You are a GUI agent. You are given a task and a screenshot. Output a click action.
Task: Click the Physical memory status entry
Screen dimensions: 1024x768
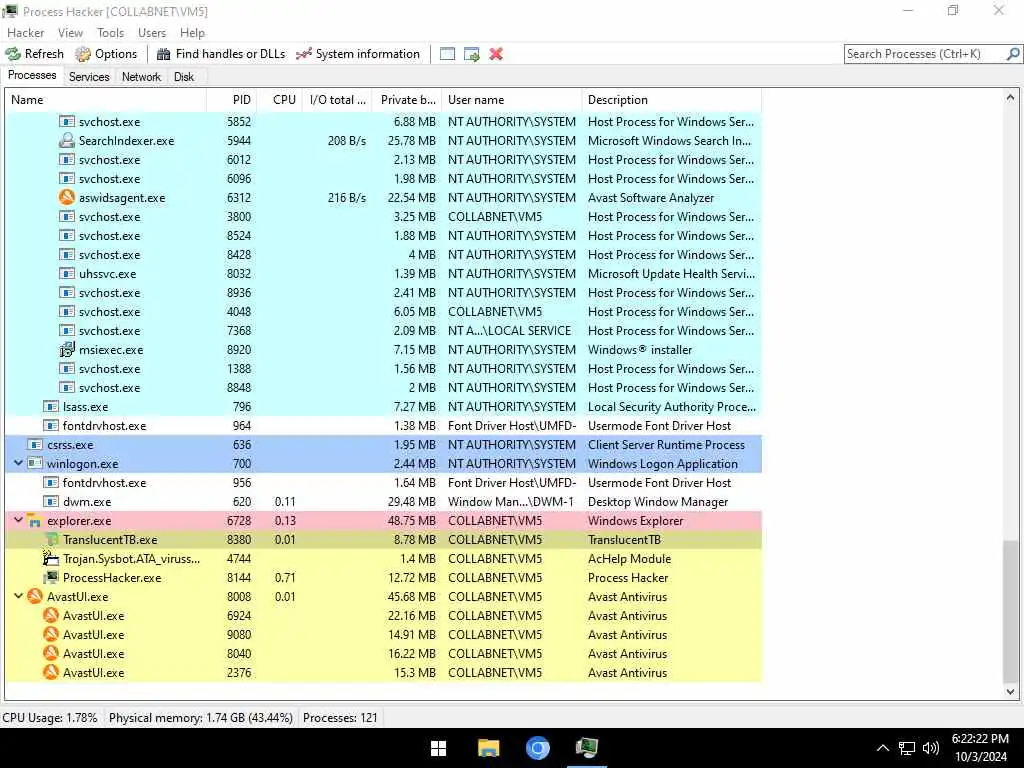pyautogui.click(x=200, y=718)
